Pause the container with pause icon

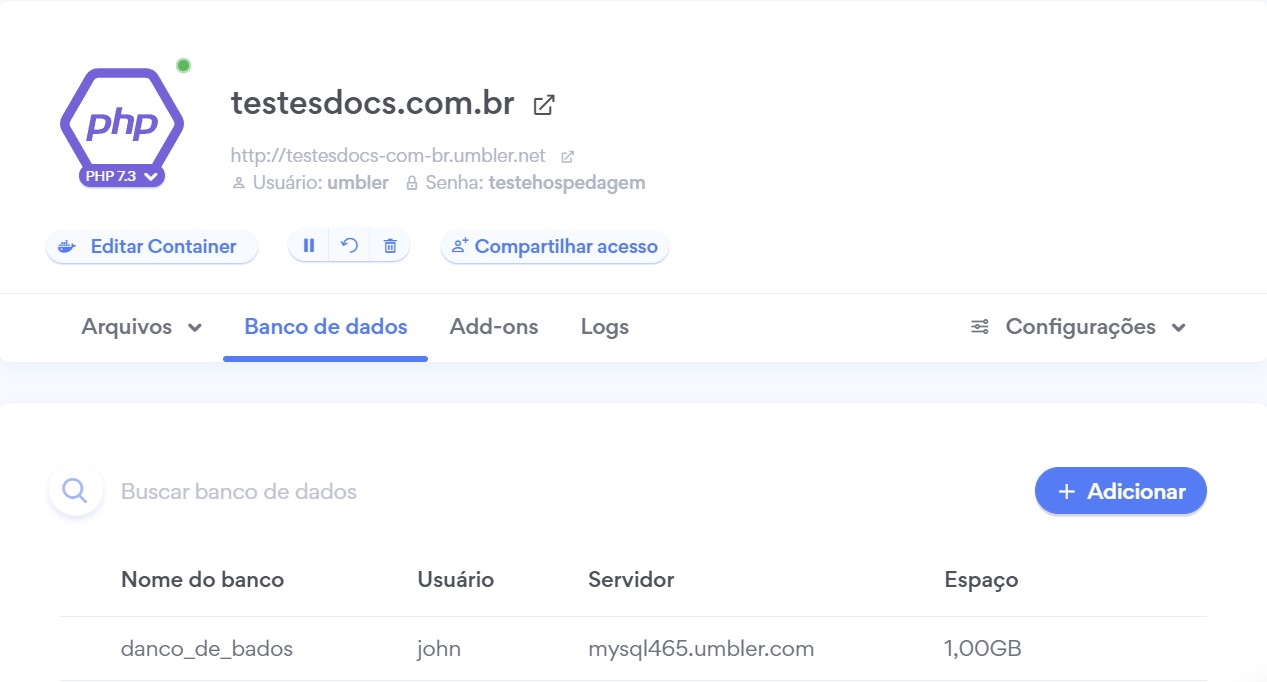pos(309,246)
